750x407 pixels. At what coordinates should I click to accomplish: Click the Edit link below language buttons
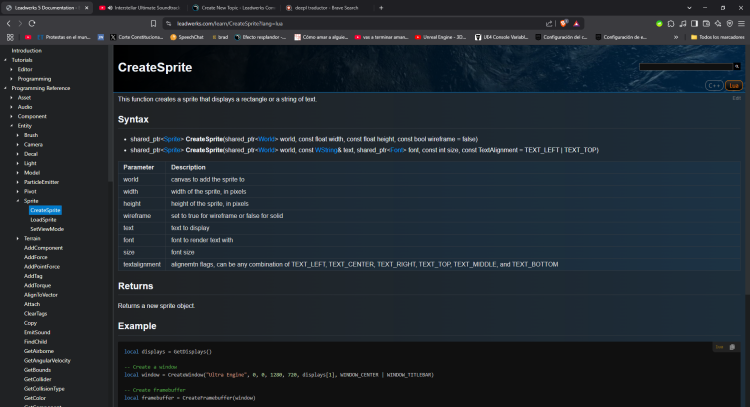tap(736, 98)
